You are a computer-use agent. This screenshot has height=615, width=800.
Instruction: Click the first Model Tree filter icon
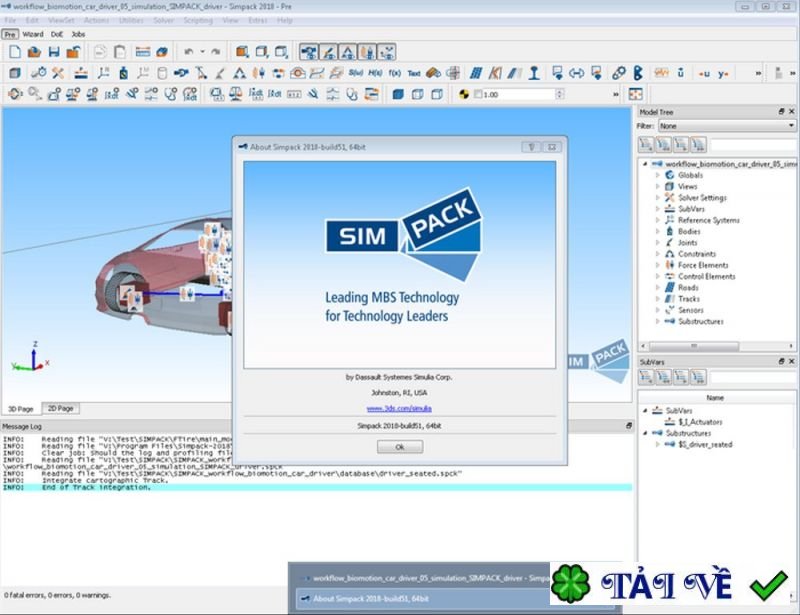pos(647,145)
